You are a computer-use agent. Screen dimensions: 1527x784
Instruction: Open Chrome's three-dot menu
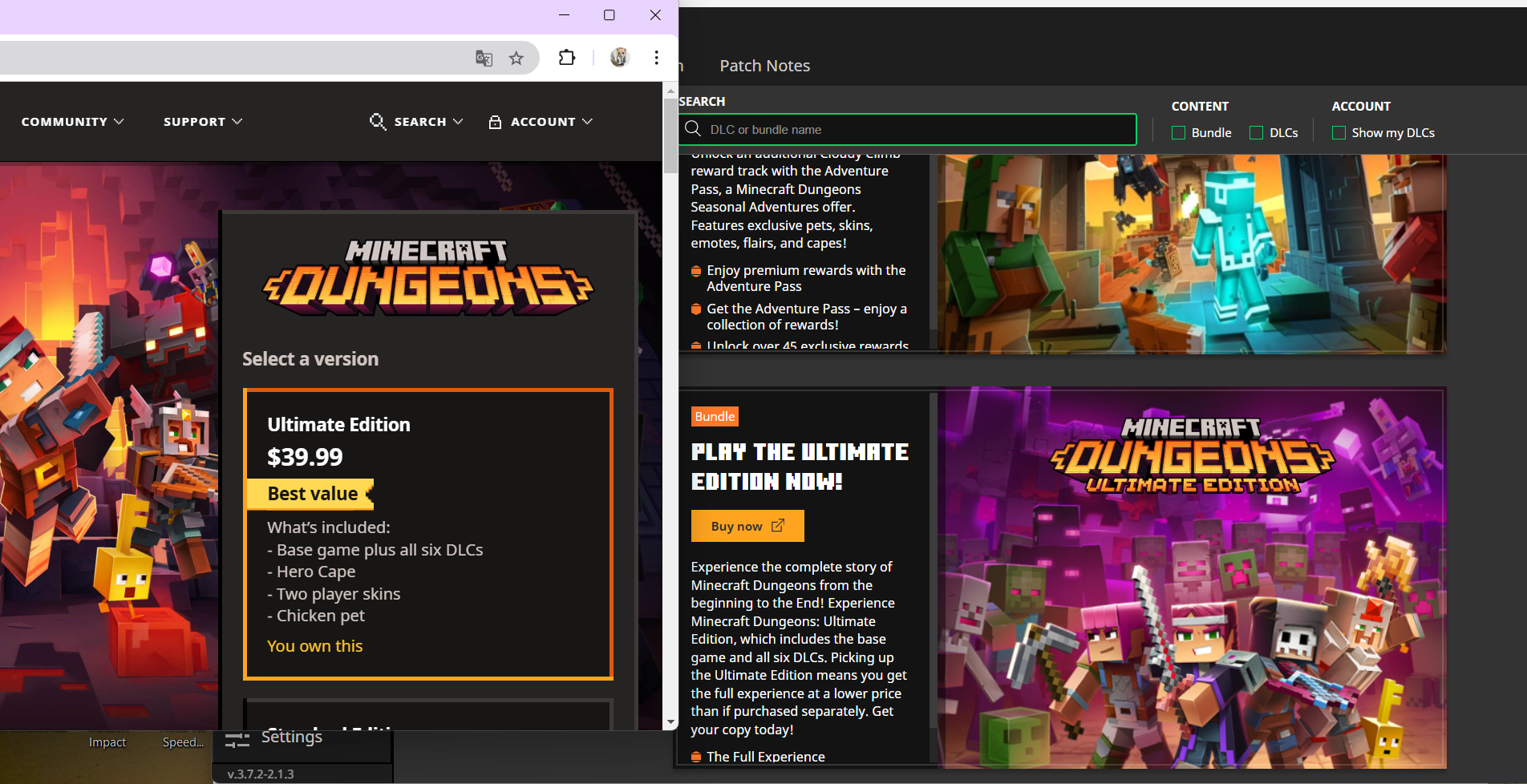(x=656, y=58)
